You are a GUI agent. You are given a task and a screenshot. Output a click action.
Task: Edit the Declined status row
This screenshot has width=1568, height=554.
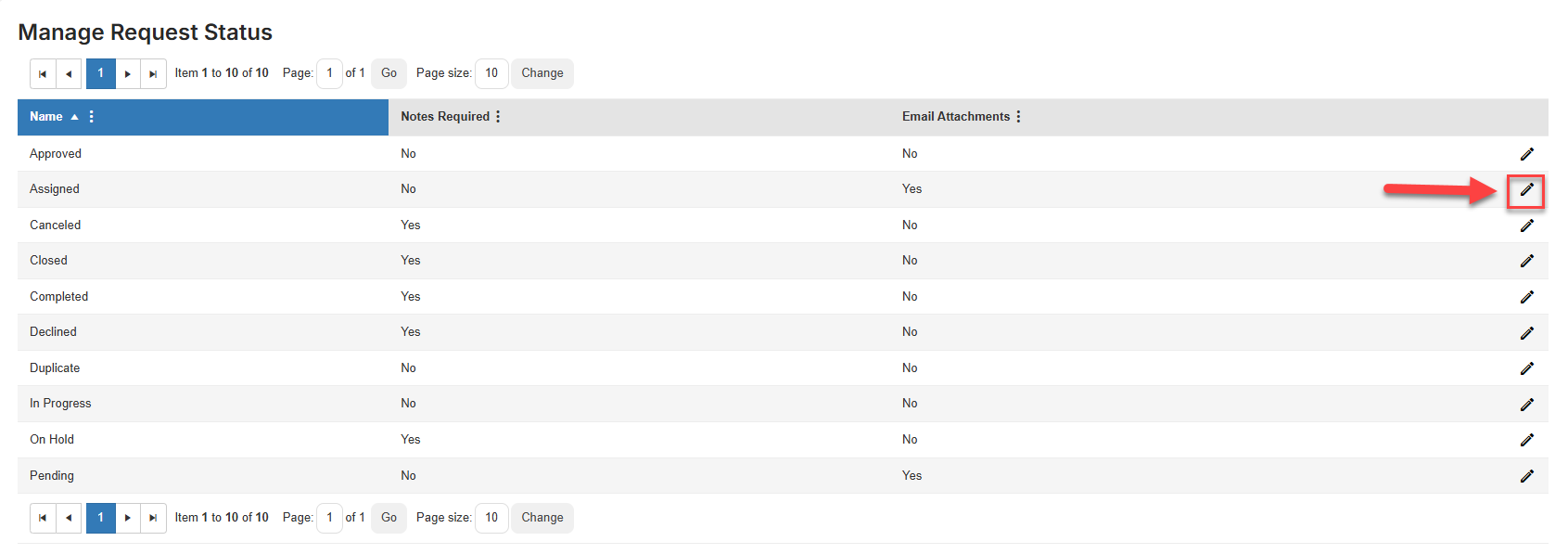[x=1526, y=332]
